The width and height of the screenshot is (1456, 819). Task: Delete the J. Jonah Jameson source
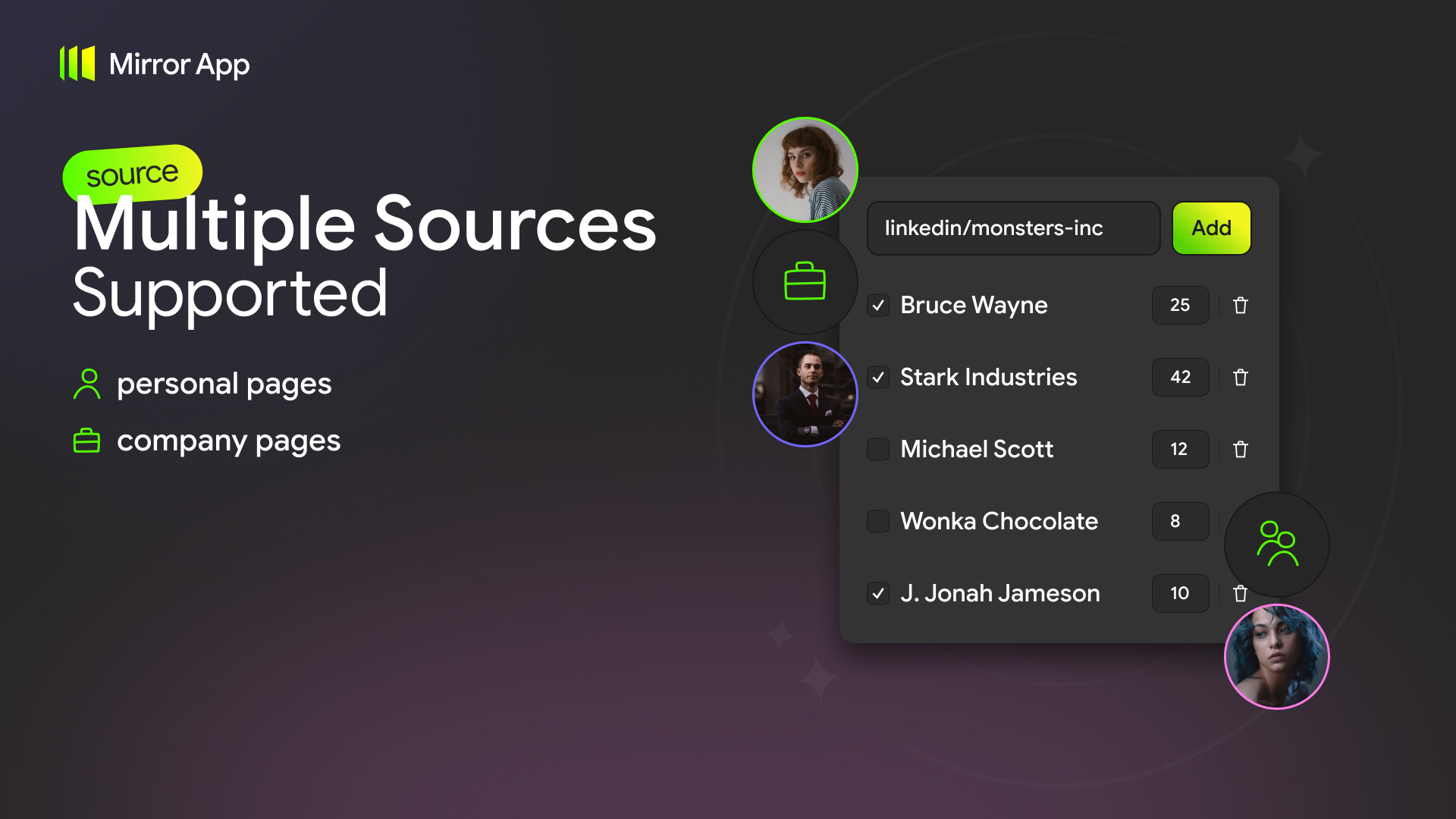(x=1241, y=594)
